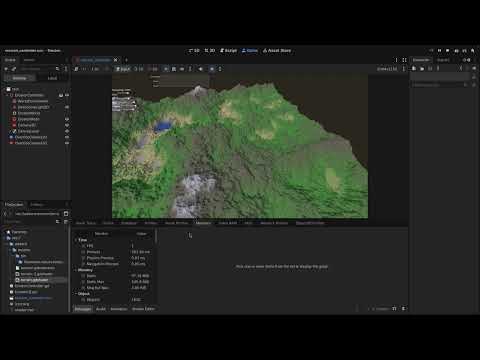Collapse the Time monitor group
Image resolution: width=480 pixels, height=360 pixels.
pos(76,240)
